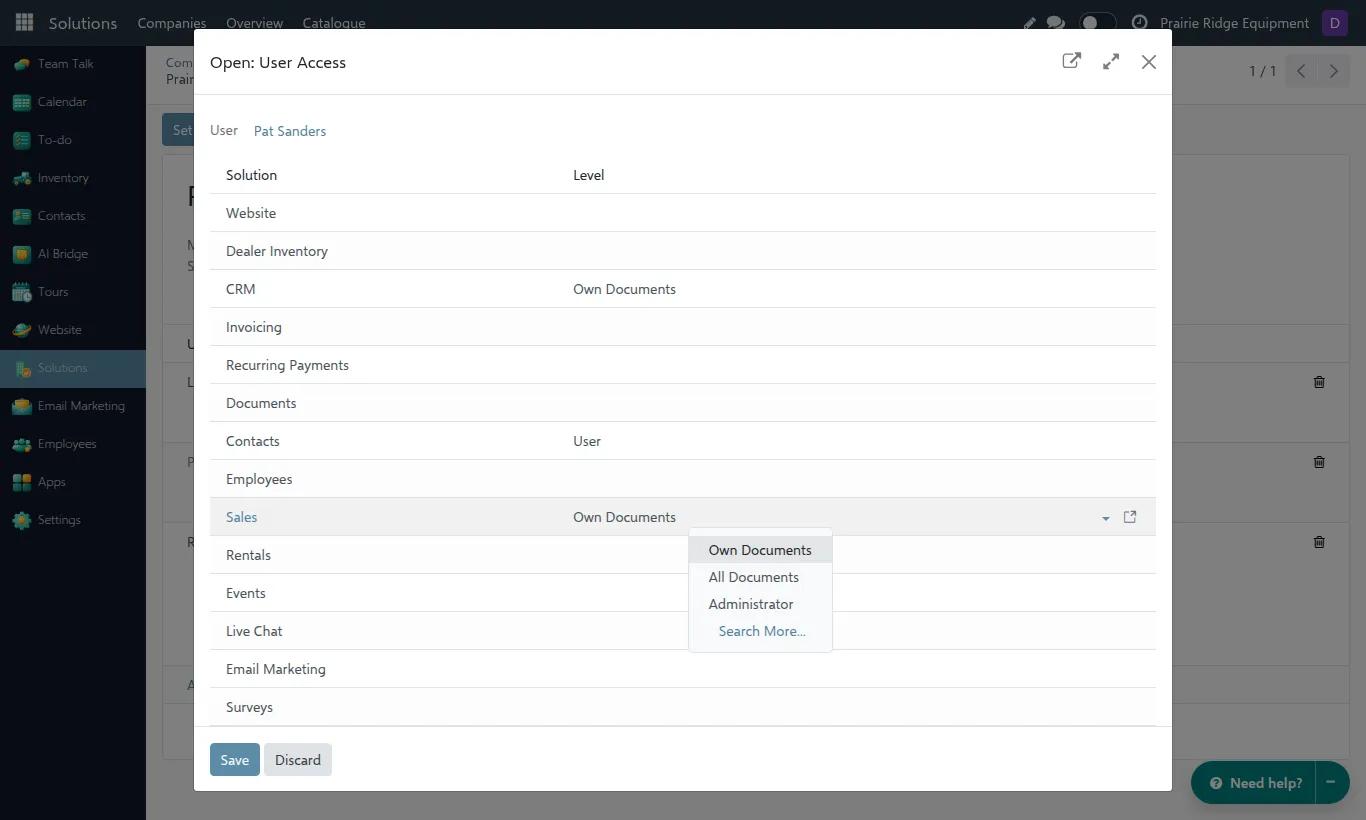Image resolution: width=1366 pixels, height=820 pixels.
Task: Open the Catalogue menu
Action: click(x=334, y=23)
